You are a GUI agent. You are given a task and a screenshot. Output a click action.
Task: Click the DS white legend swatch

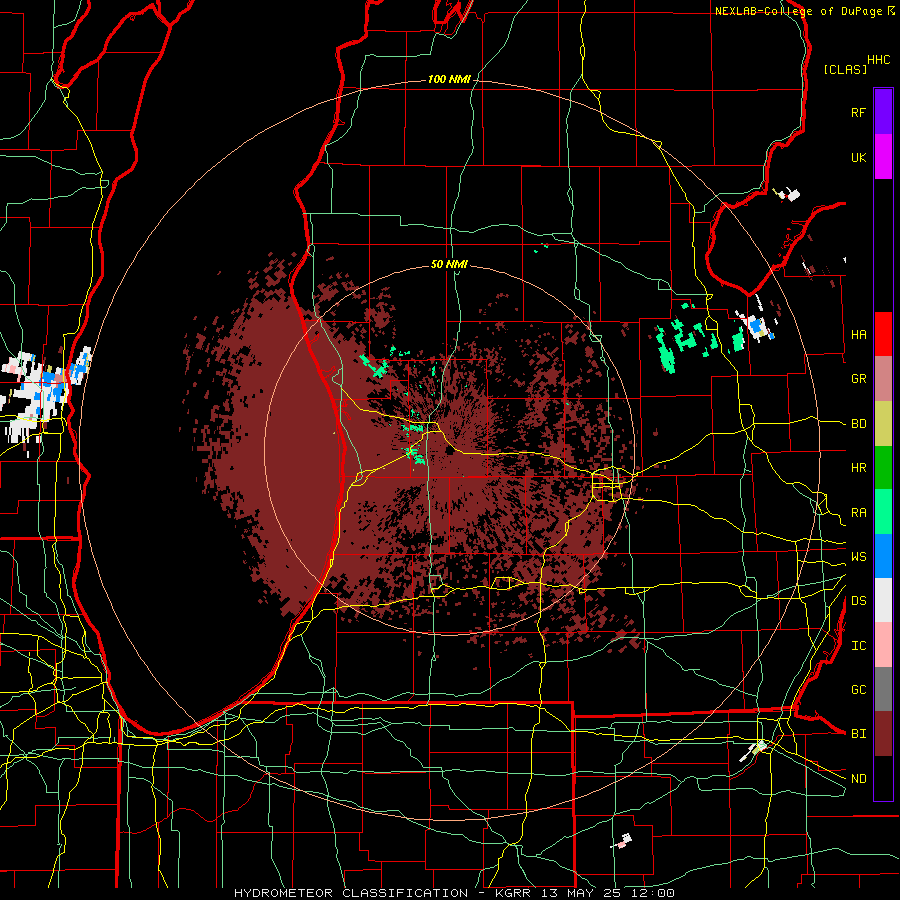(883, 600)
